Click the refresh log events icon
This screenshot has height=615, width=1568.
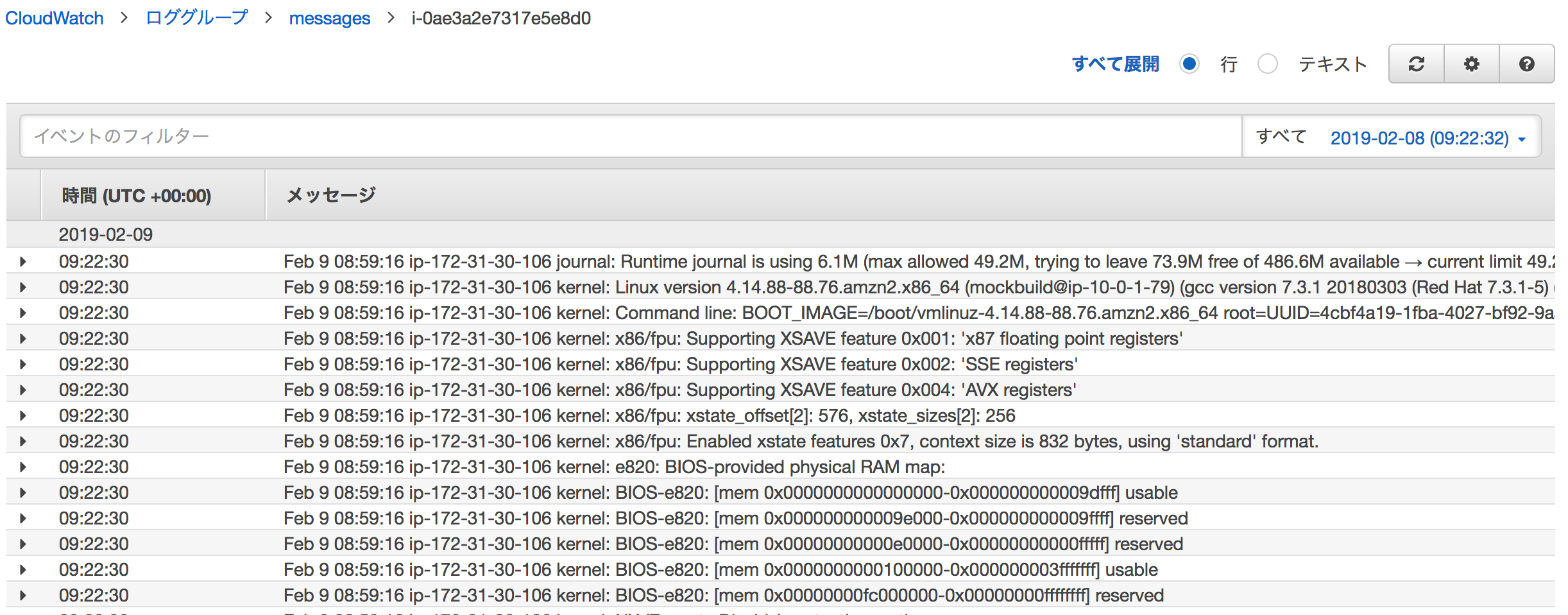(x=1416, y=64)
